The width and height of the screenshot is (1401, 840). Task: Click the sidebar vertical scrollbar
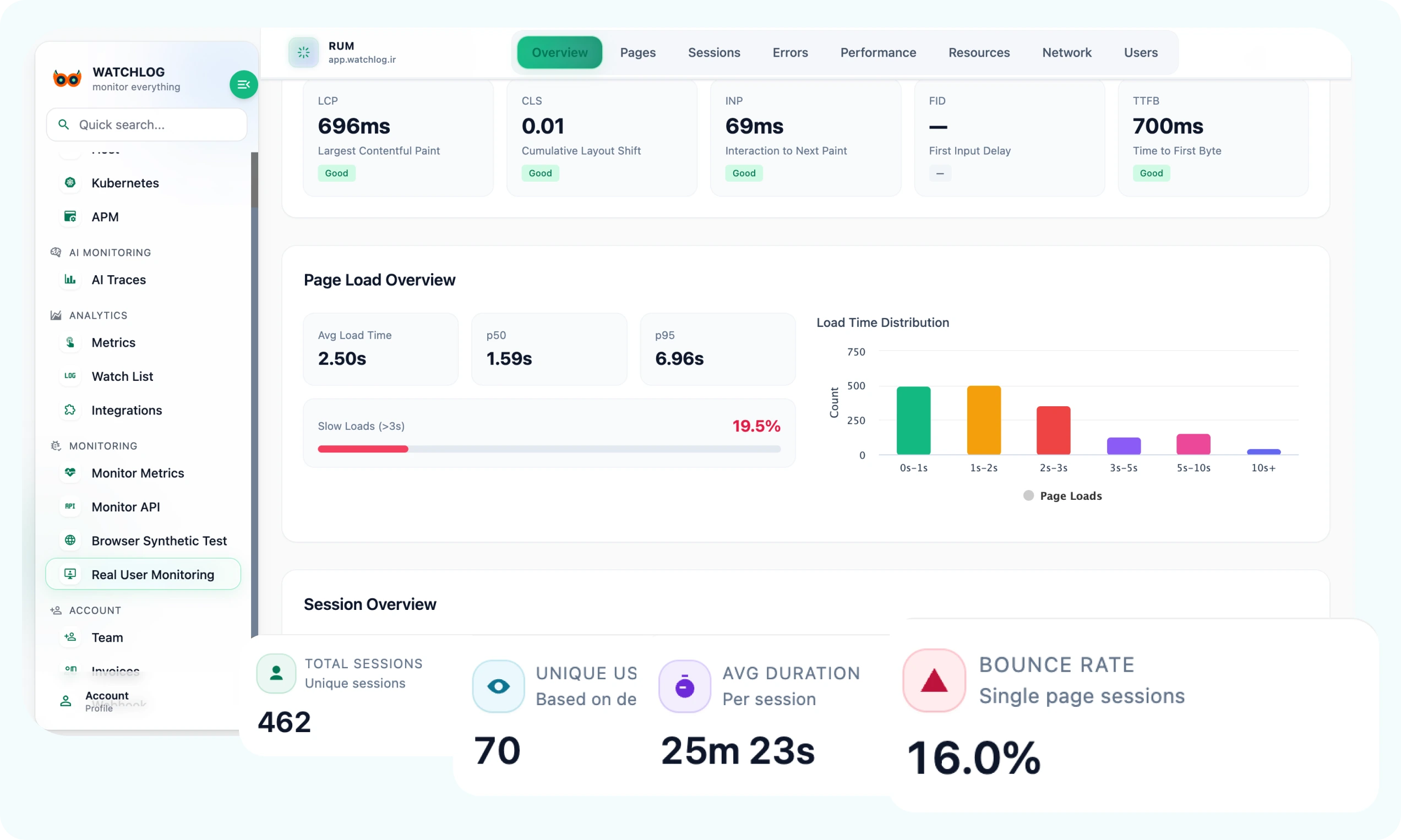coord(254,181)
